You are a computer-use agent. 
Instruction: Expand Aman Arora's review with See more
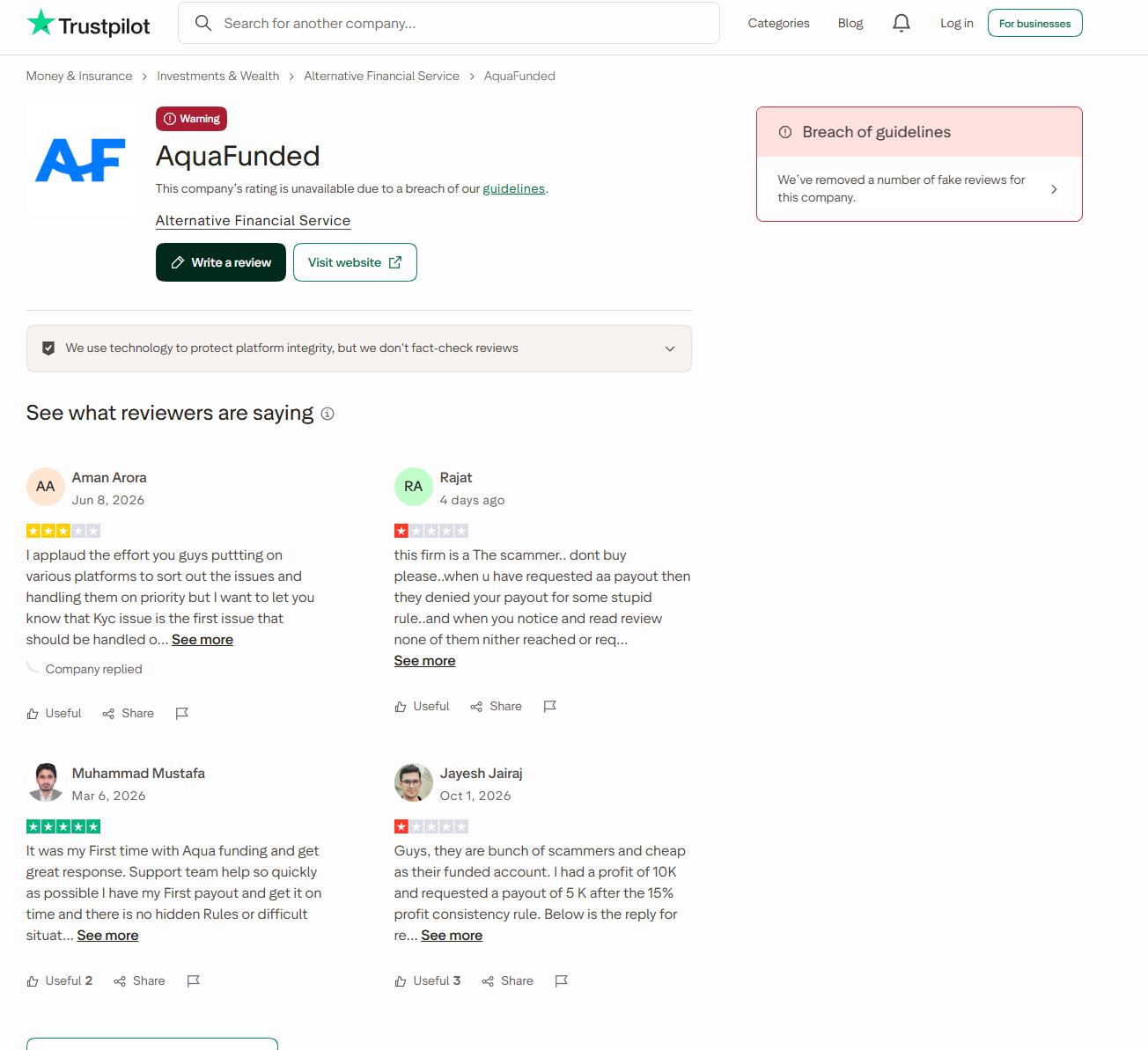point(202,640)
